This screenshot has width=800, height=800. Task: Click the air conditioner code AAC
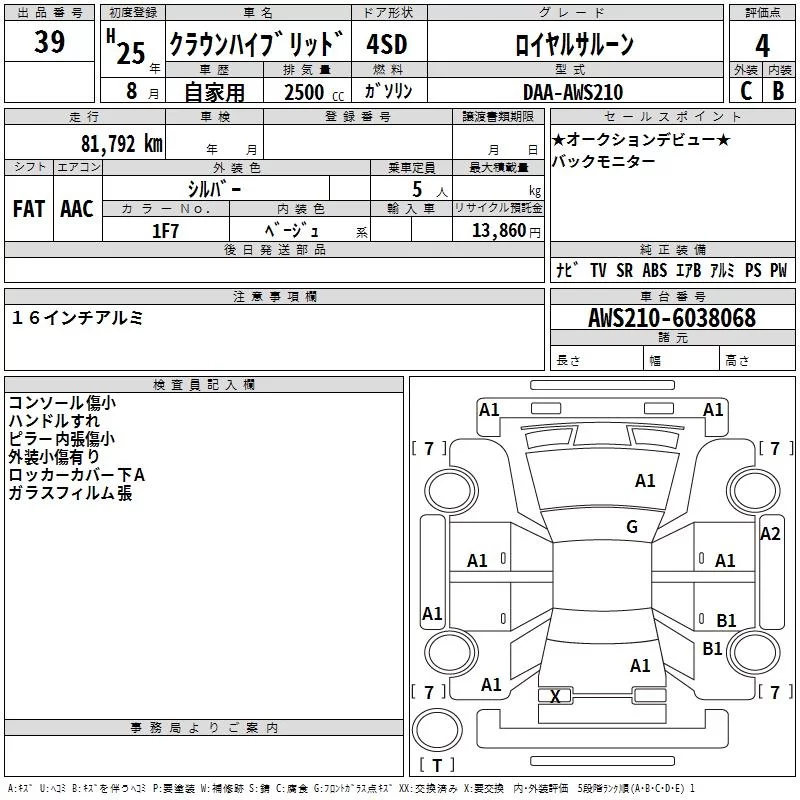click(77, 209)
